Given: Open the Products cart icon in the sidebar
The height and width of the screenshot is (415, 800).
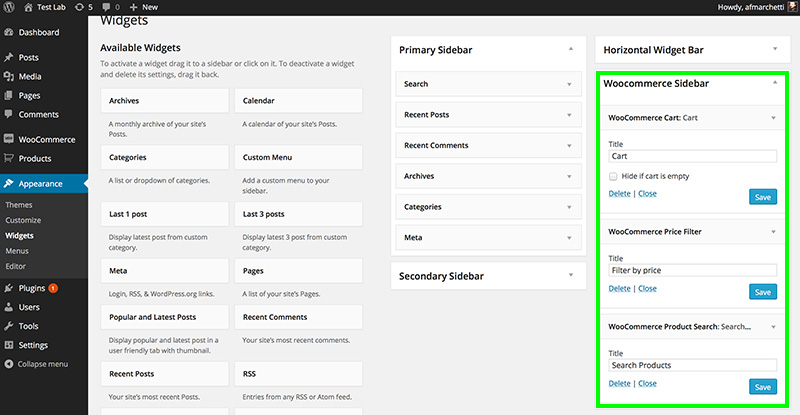Looking at the screenshot, I should click(x=9, y=158).
